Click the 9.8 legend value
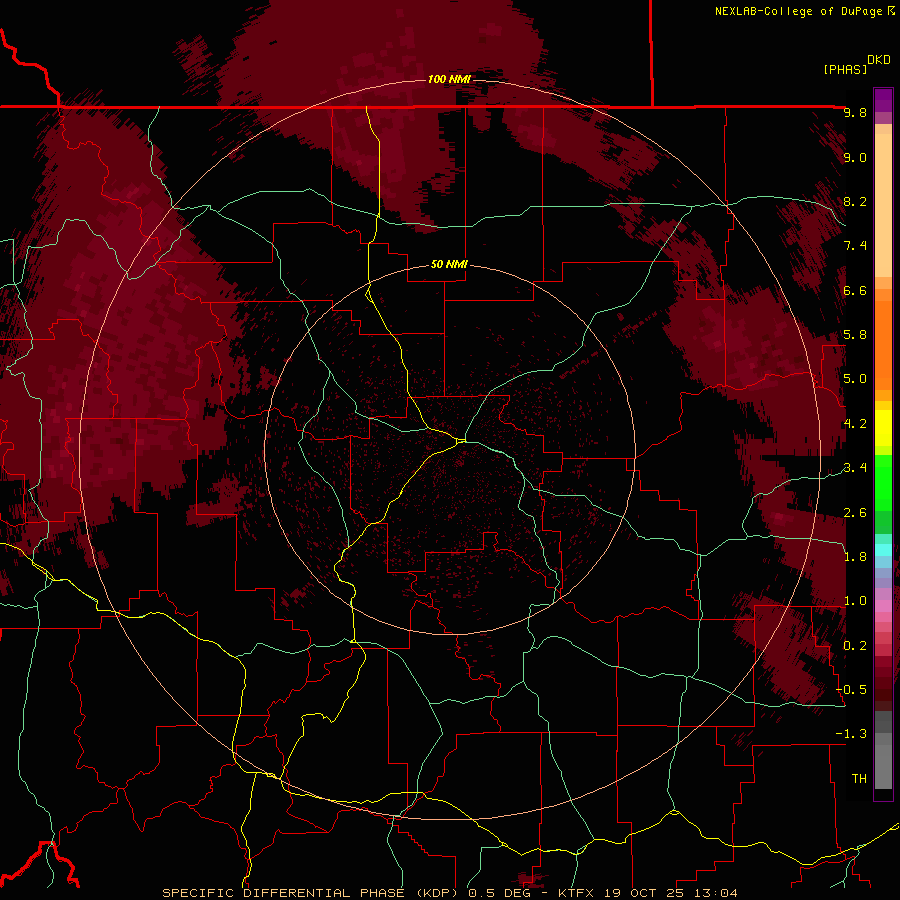The height and width of the screenshot is (900, 900). (855, 113)
